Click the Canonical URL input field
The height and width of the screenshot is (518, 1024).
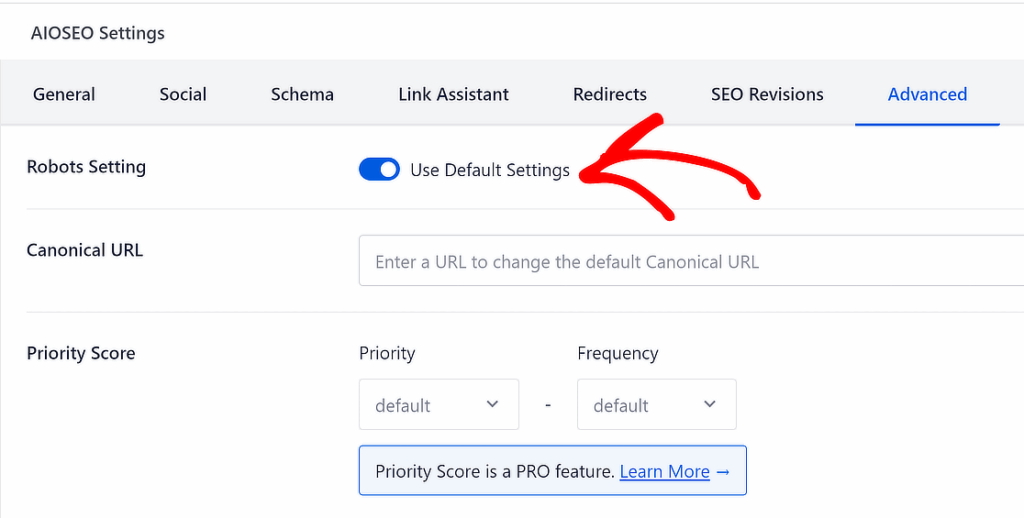pos(690,262)
